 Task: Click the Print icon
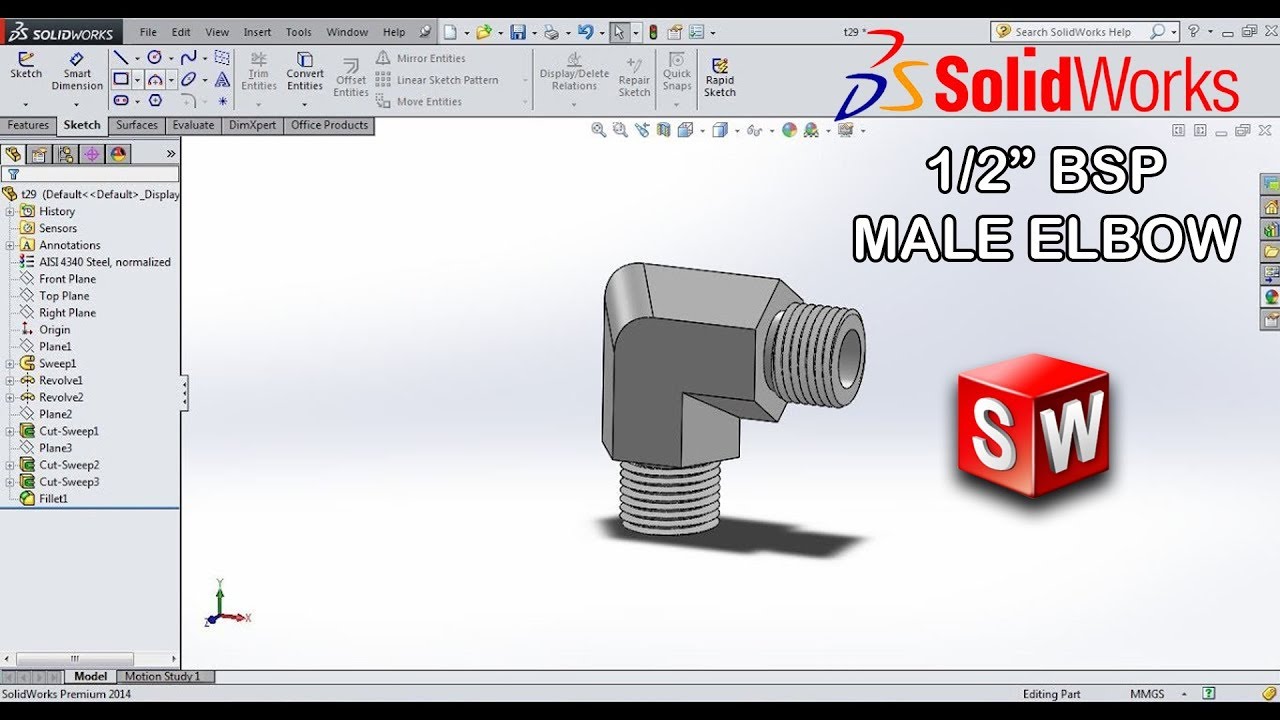551,32
